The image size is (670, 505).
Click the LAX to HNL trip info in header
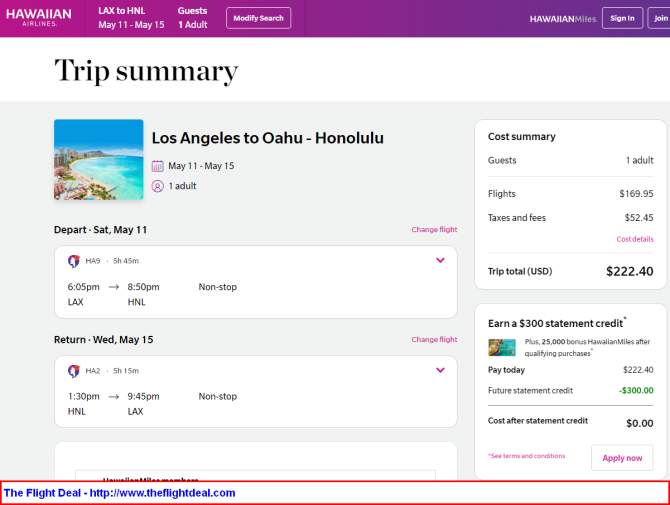(131, 18)
